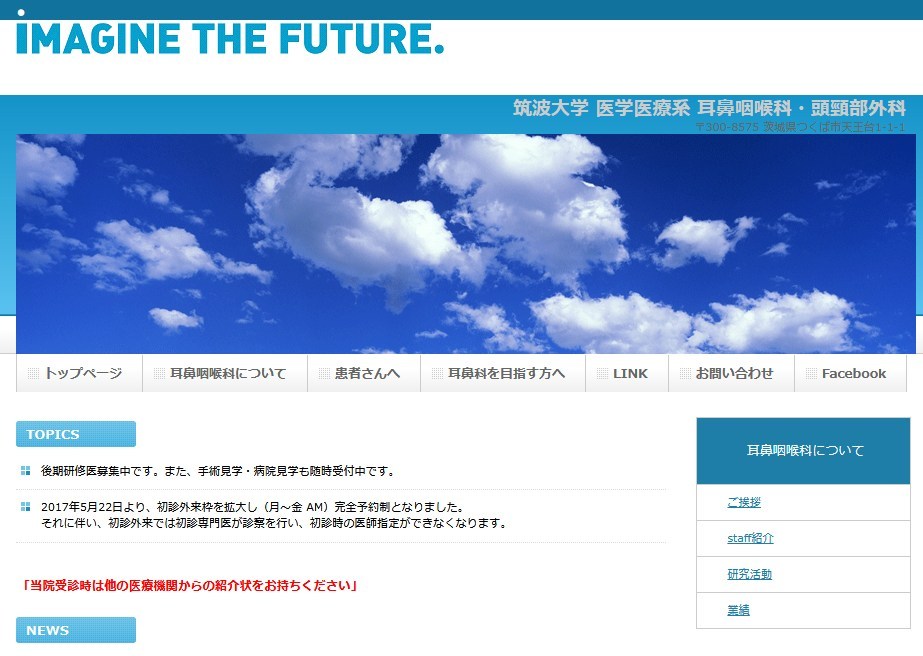
Task: Click the ご挨拶 sidebar link
Action: 744,502
